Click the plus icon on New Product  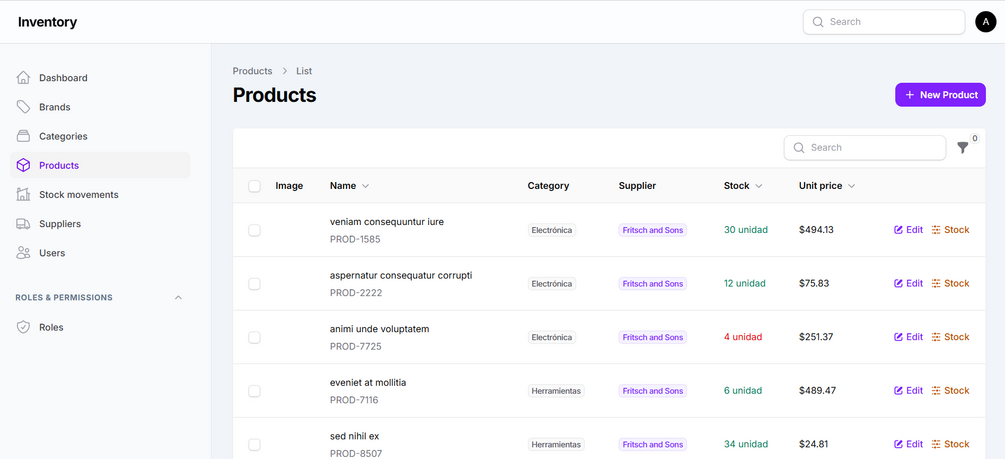point(909,95)
